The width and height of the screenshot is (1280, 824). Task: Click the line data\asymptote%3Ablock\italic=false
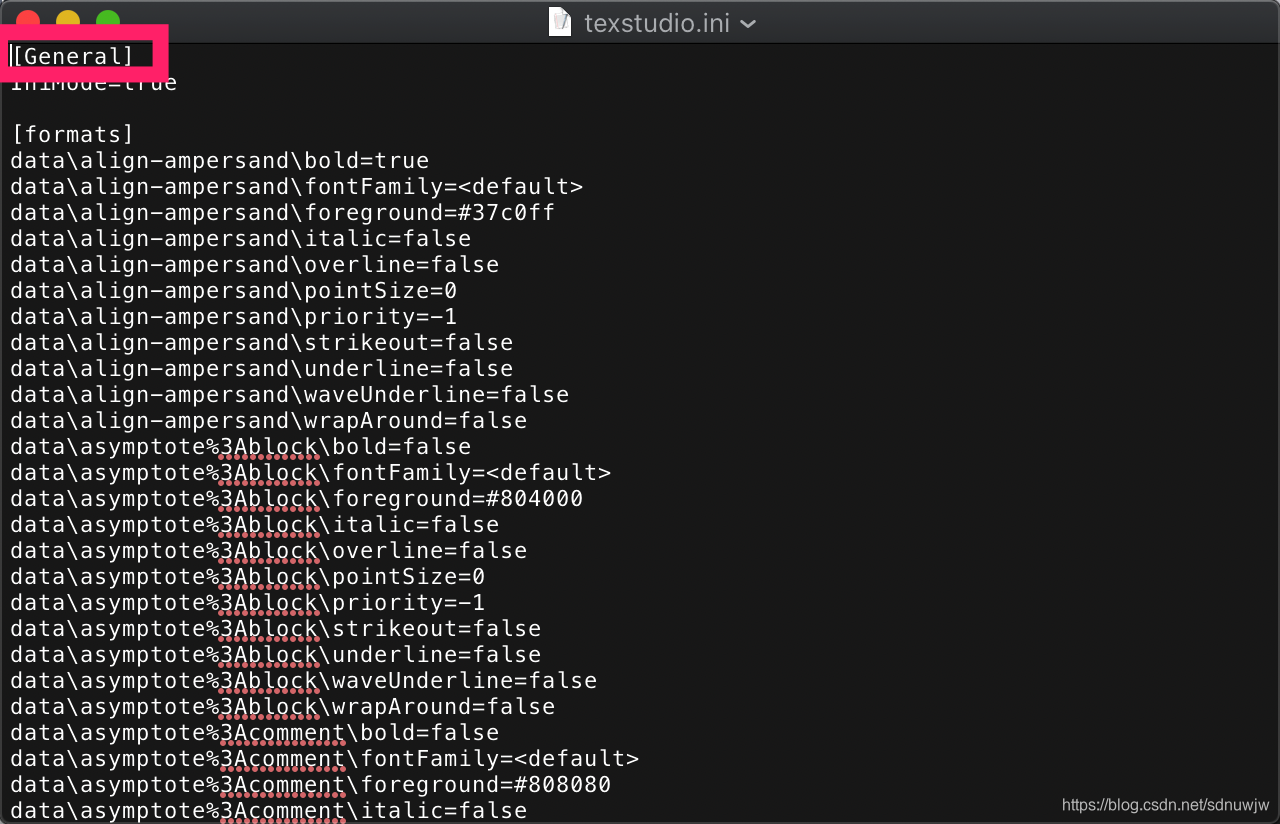[x=255, y=525]
